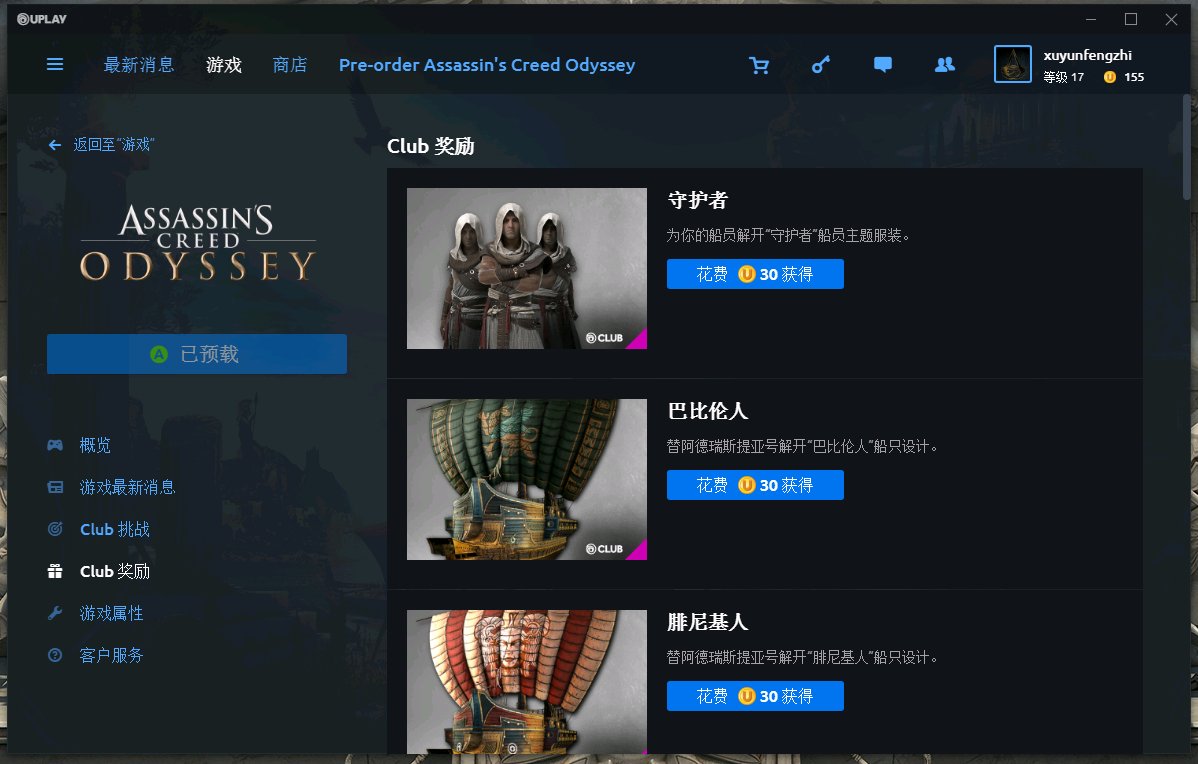Screen dimensions: 1198x764
Task: Click the gift icon beside Club 奖励
Action: pos(55,571)
